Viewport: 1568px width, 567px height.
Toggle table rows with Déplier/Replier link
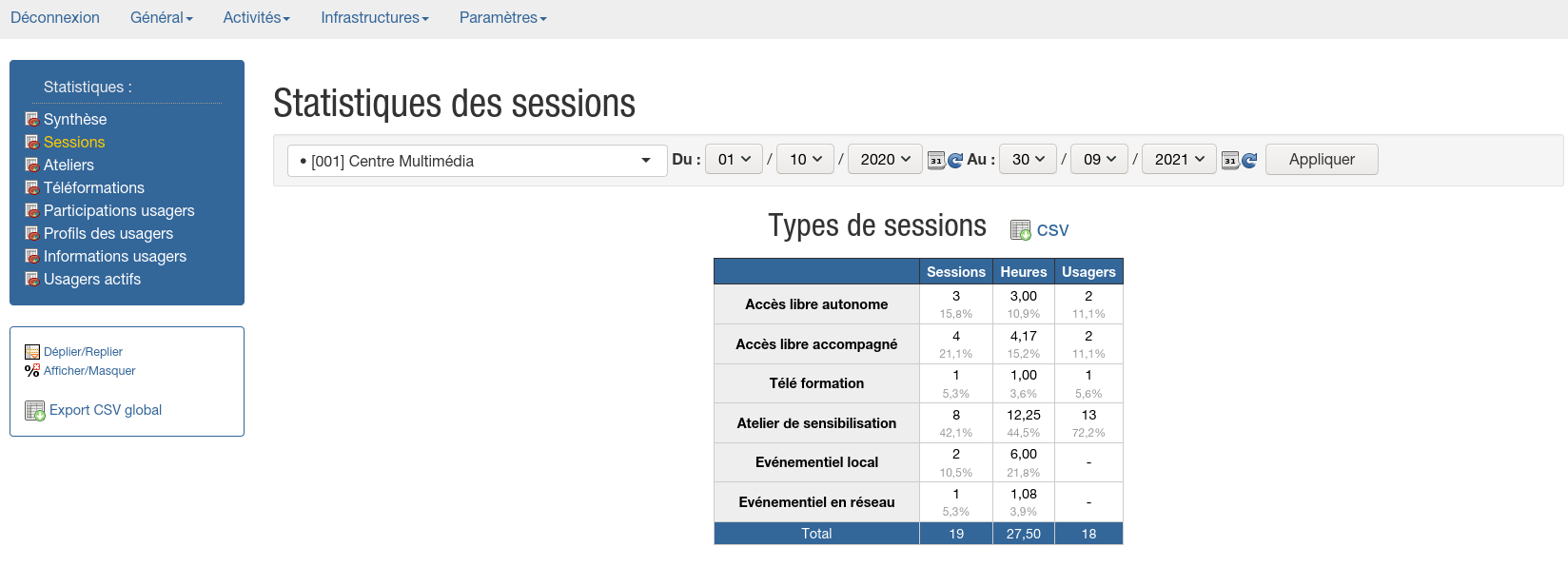[x=83, y=352]
